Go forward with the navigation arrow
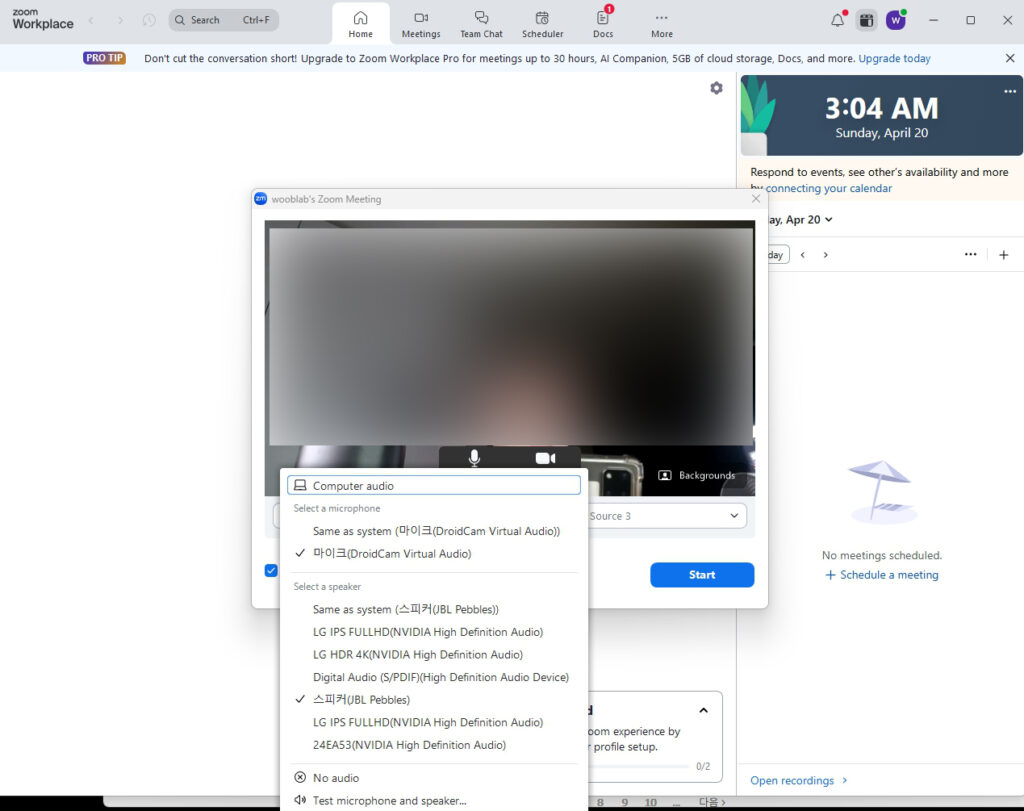 [120, 20]
